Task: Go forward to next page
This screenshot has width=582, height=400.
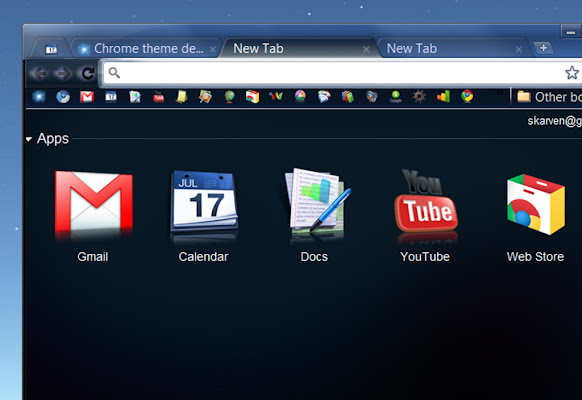Action: 63,73
